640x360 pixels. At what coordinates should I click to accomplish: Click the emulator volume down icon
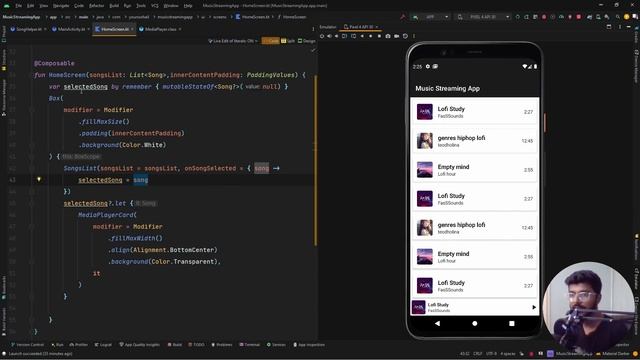click(x=336, y=36)
